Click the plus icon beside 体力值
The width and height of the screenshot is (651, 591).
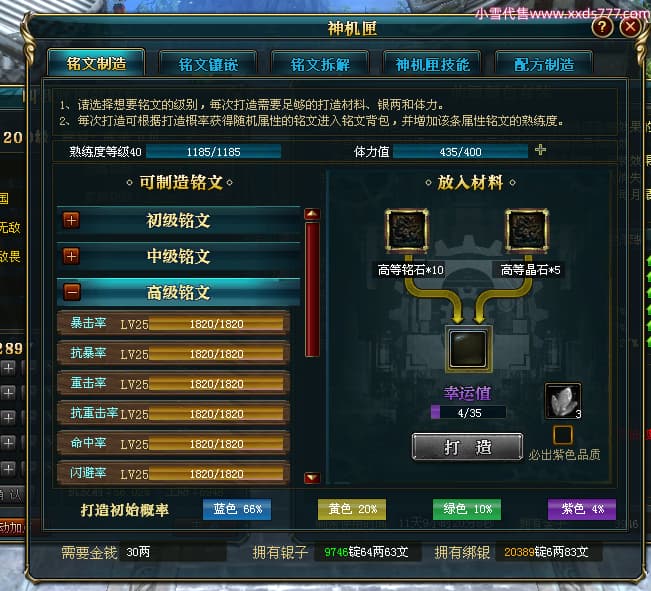point(540,150)
